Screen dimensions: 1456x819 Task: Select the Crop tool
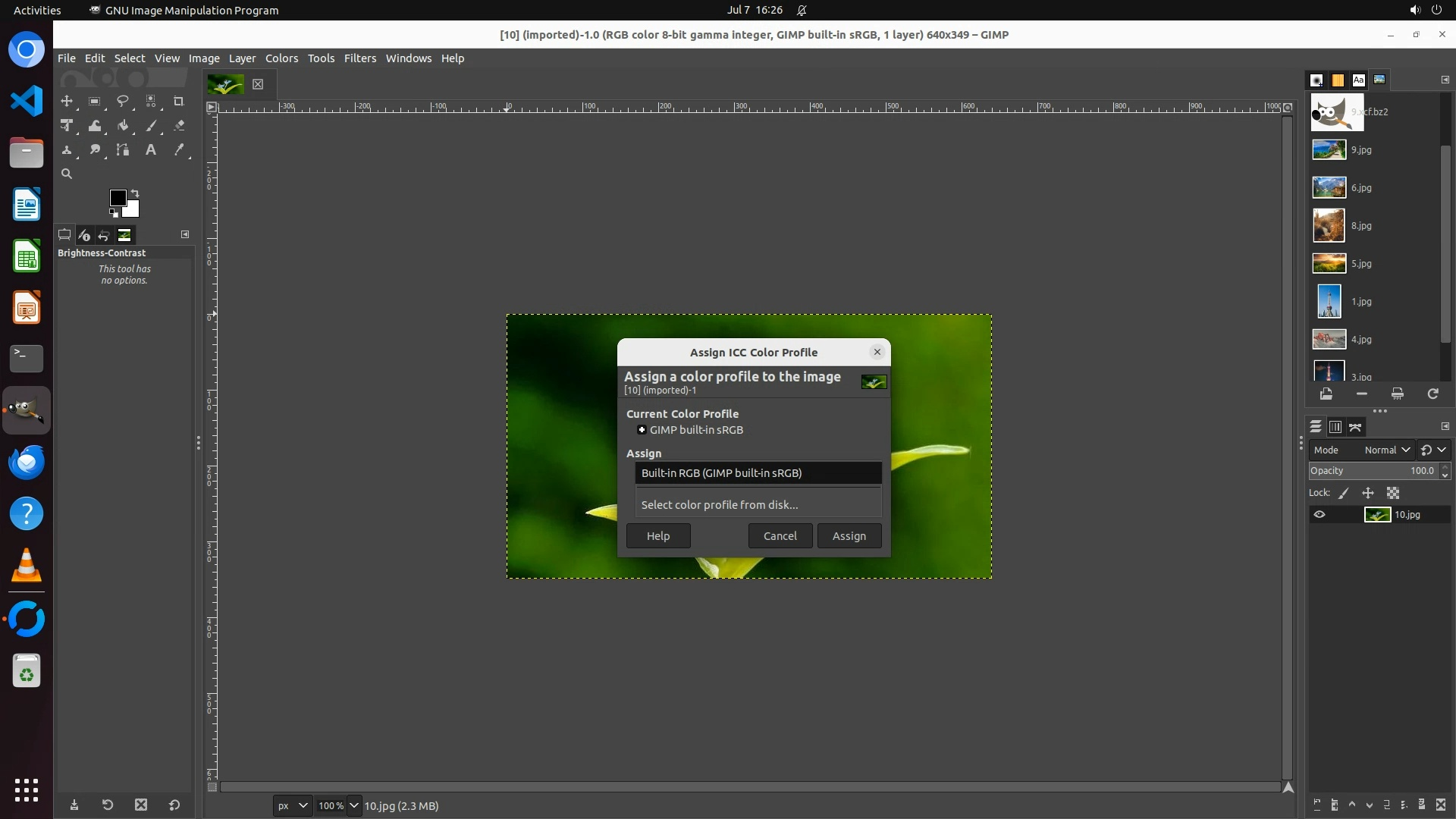179,101
